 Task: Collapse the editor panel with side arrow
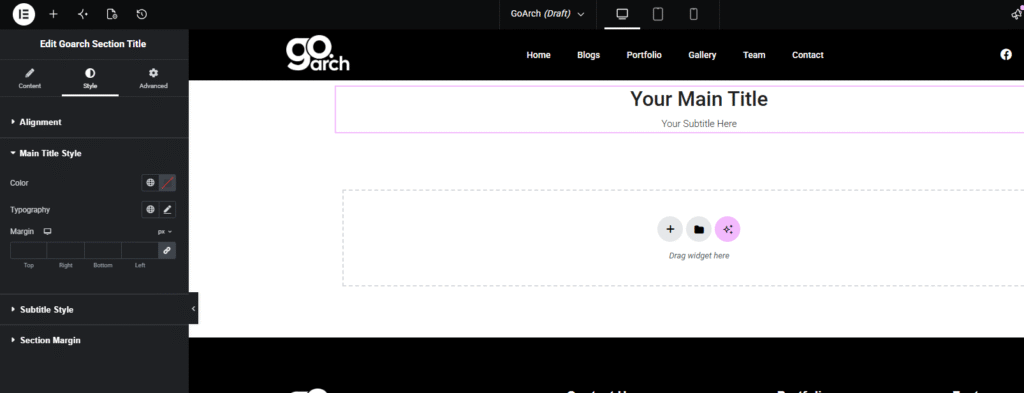click(193, 309)
